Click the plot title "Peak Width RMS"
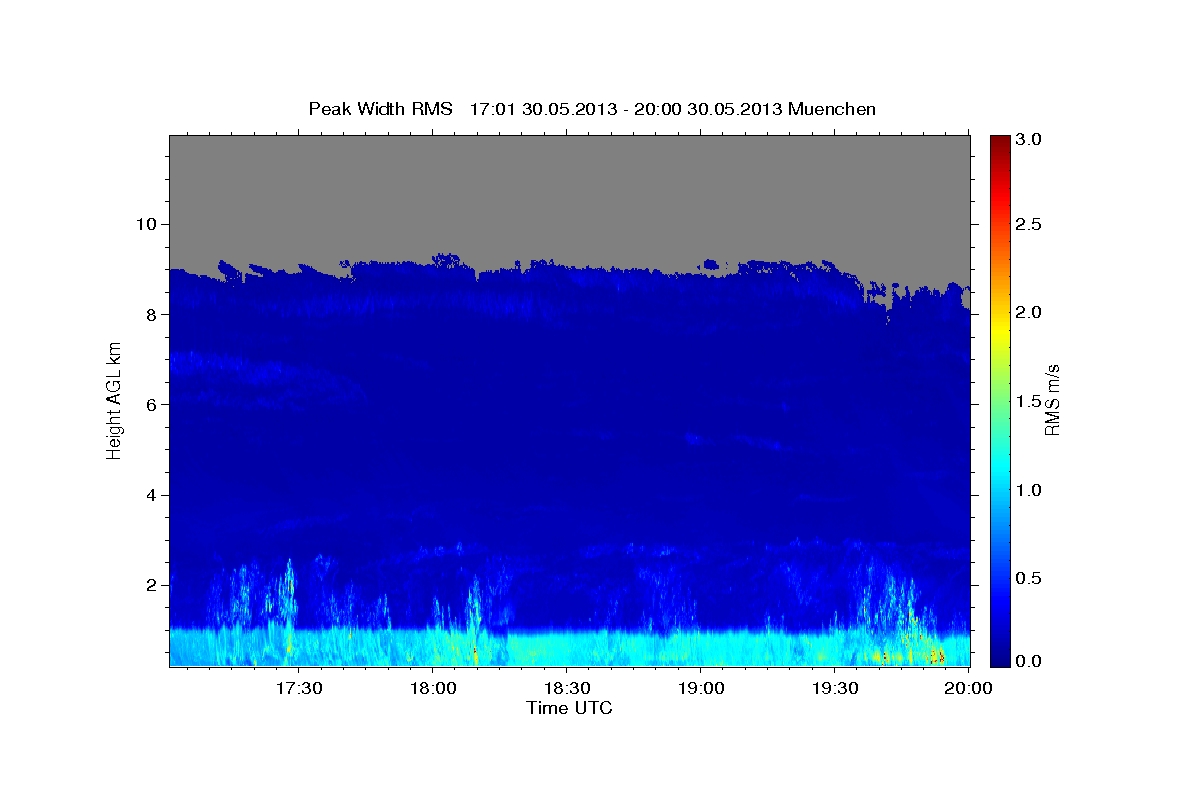 tap(380, 108)
